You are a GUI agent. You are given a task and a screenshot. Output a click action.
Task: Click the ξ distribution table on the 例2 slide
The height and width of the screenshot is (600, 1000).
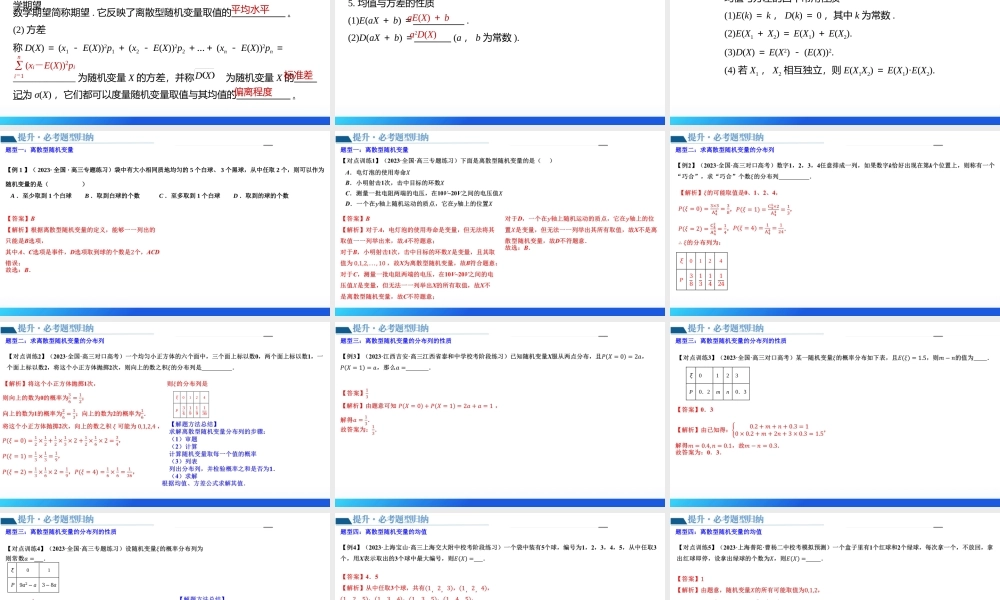point(702,271)
